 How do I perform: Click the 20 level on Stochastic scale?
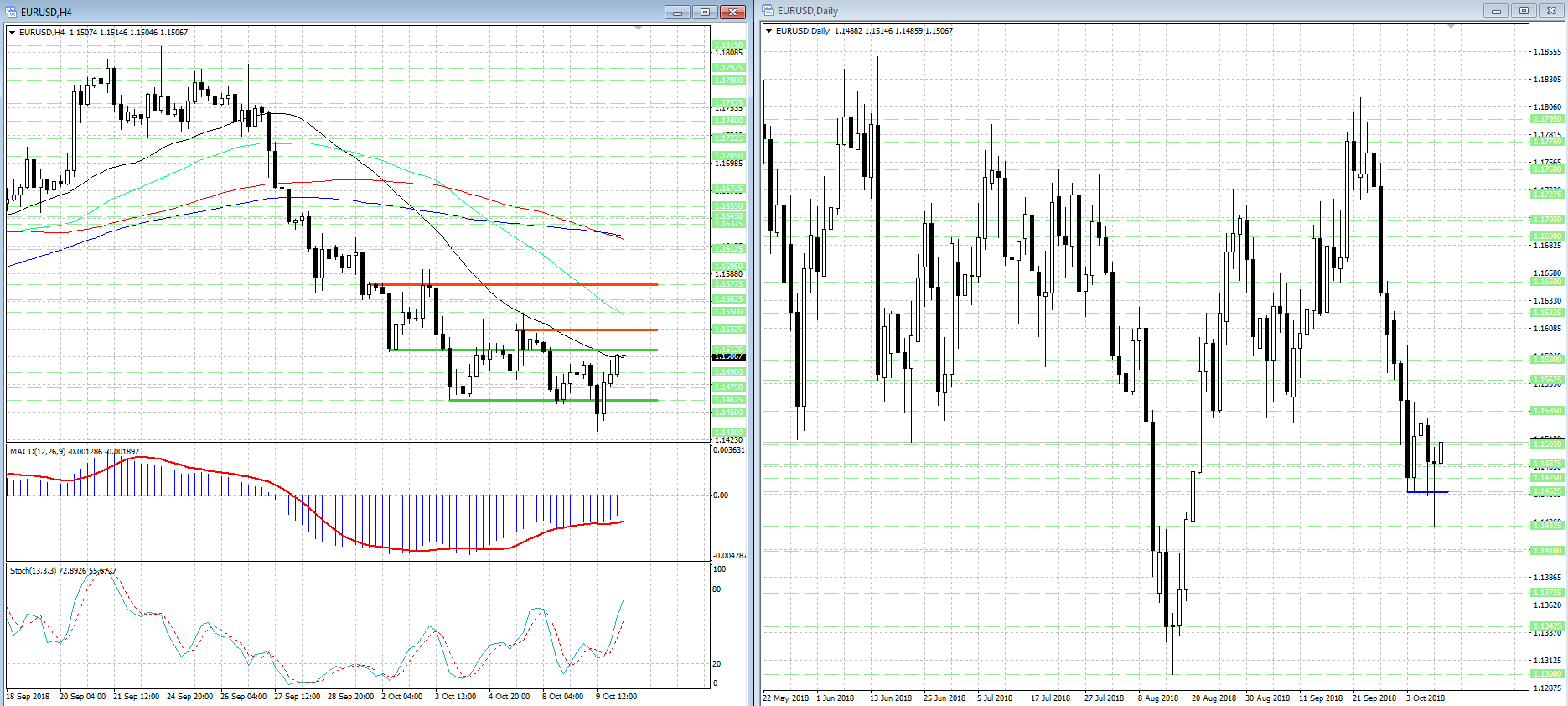coord(717,664)
